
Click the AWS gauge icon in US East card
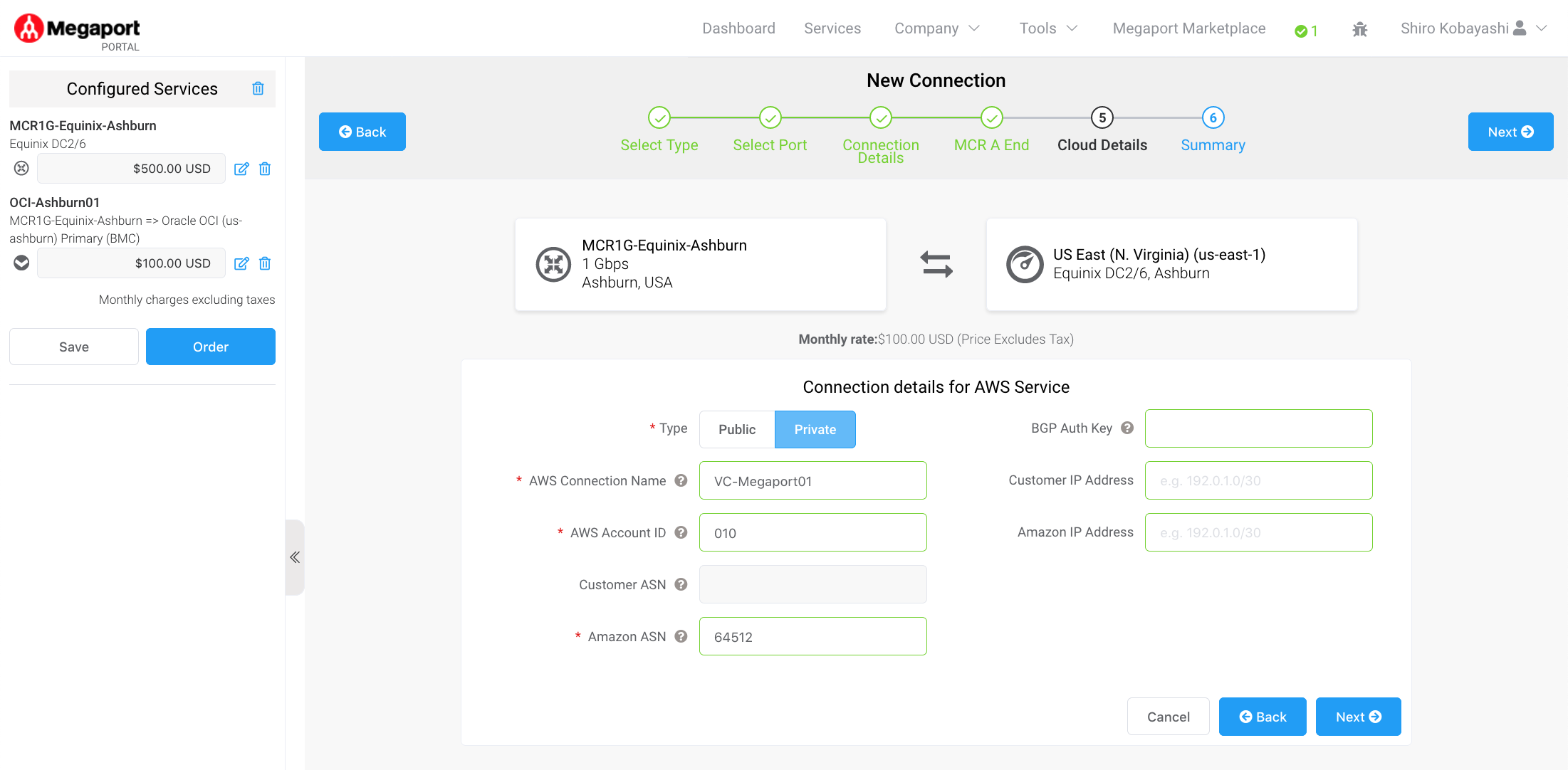coord(1025,264)
